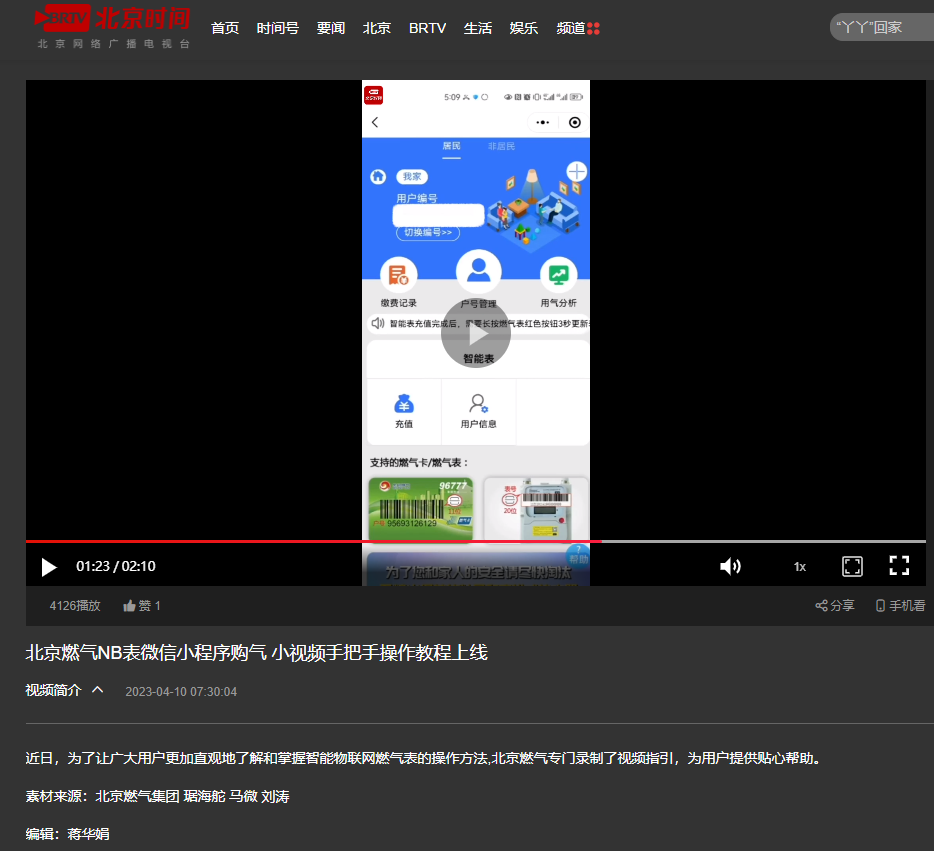Click the back arrow in phone video

(375, 122)
